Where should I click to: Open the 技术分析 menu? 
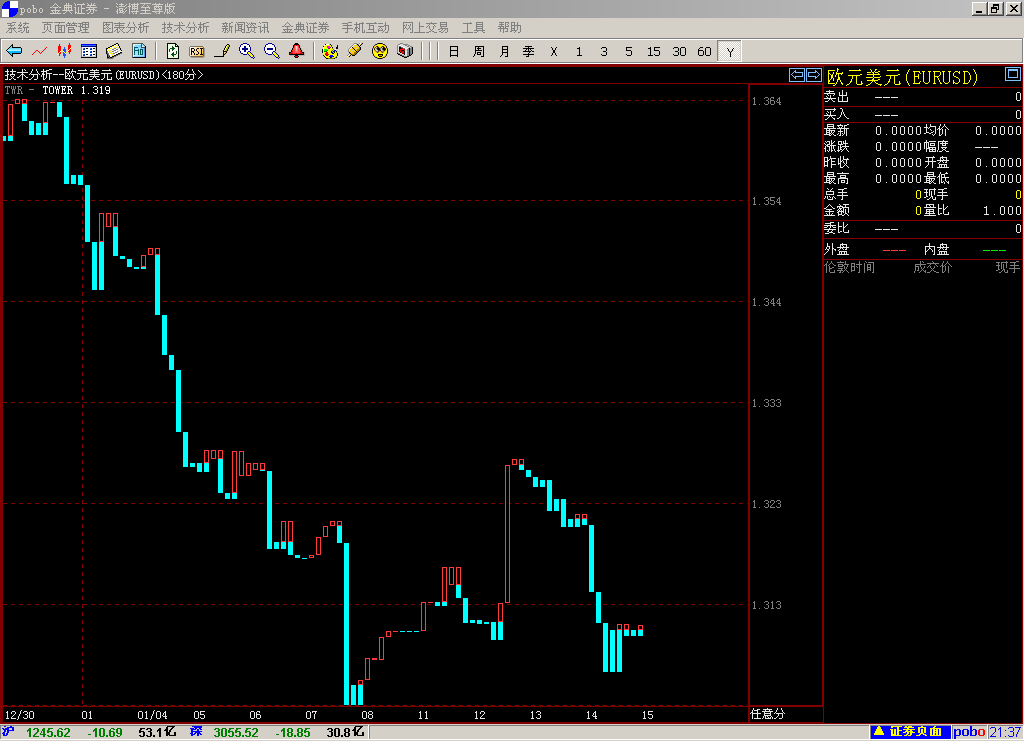tap(185, 27)
